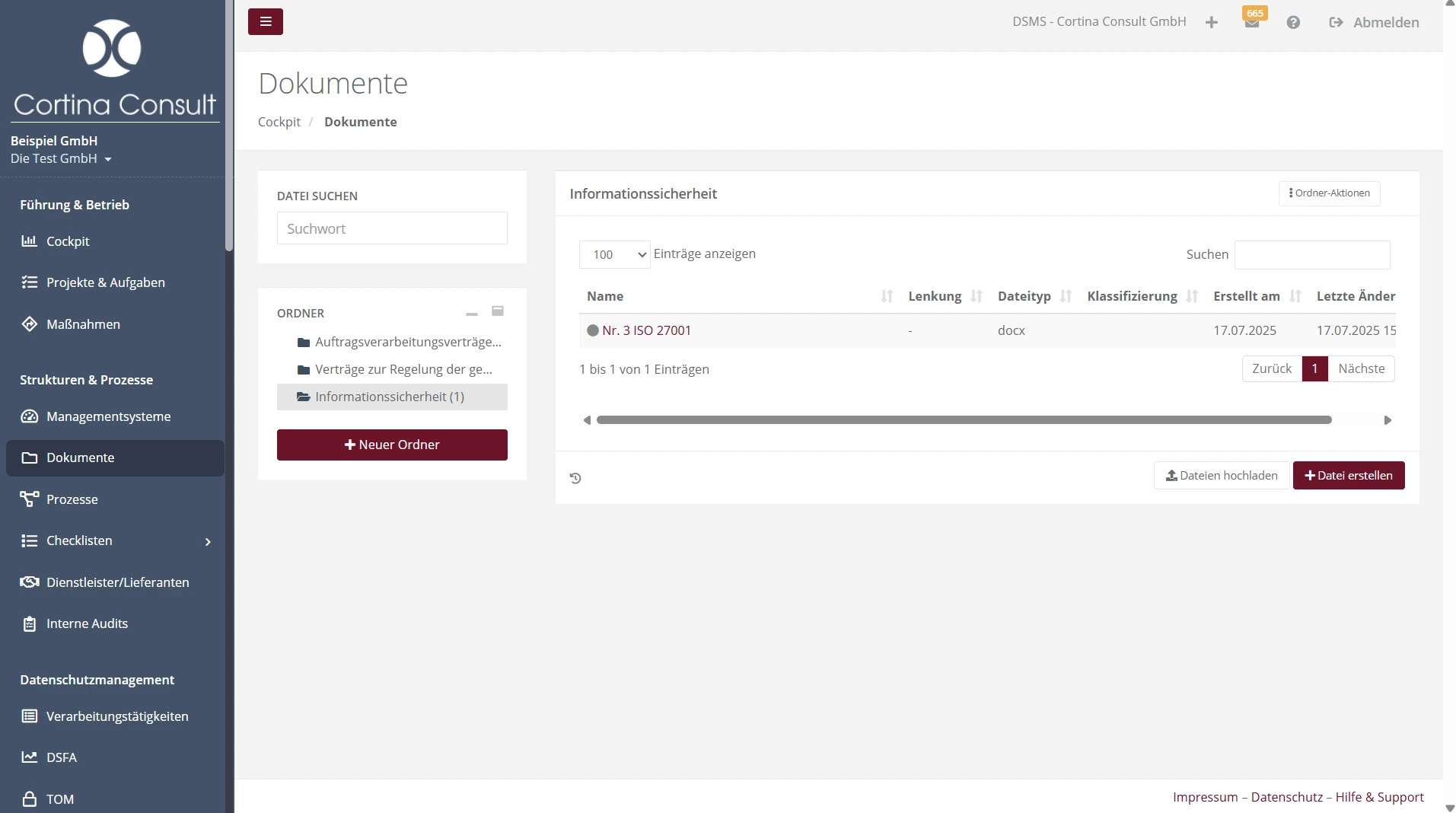Click the plus icon in top bar
The width and height of the screenshot is (1456, 813).
pyautogui.click(x=1212, y=23)
